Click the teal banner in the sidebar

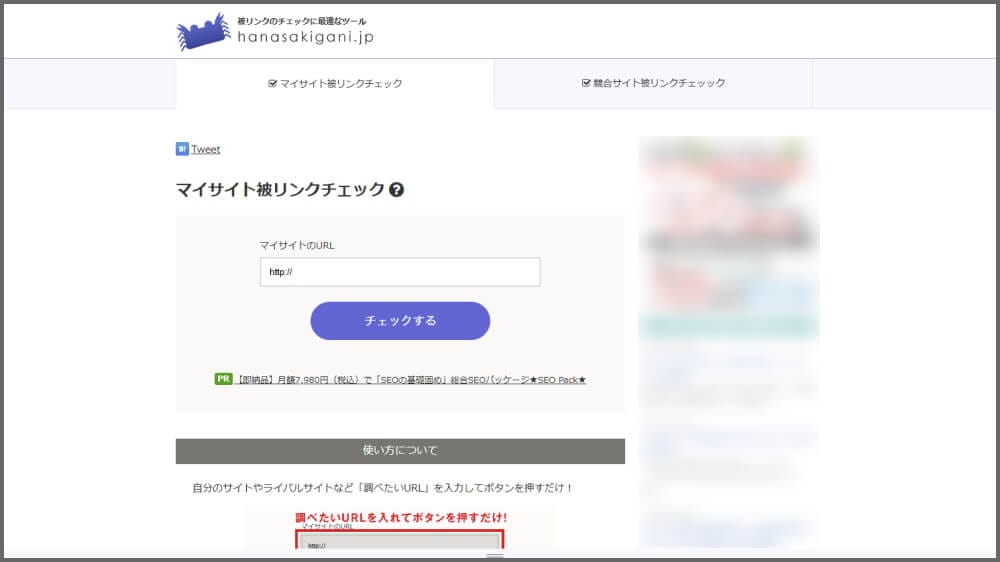pos(728,326)
